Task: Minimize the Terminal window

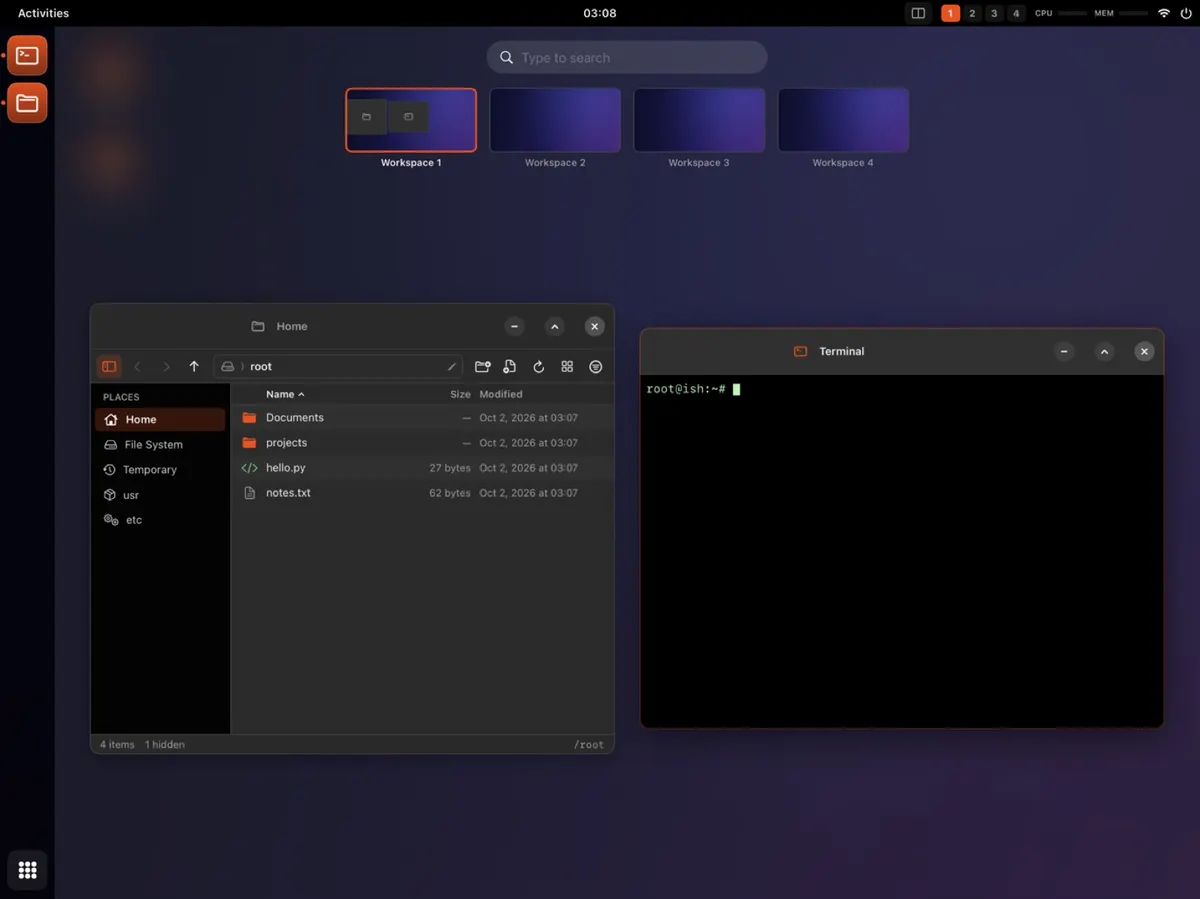Action: [x=1064, y=352]
